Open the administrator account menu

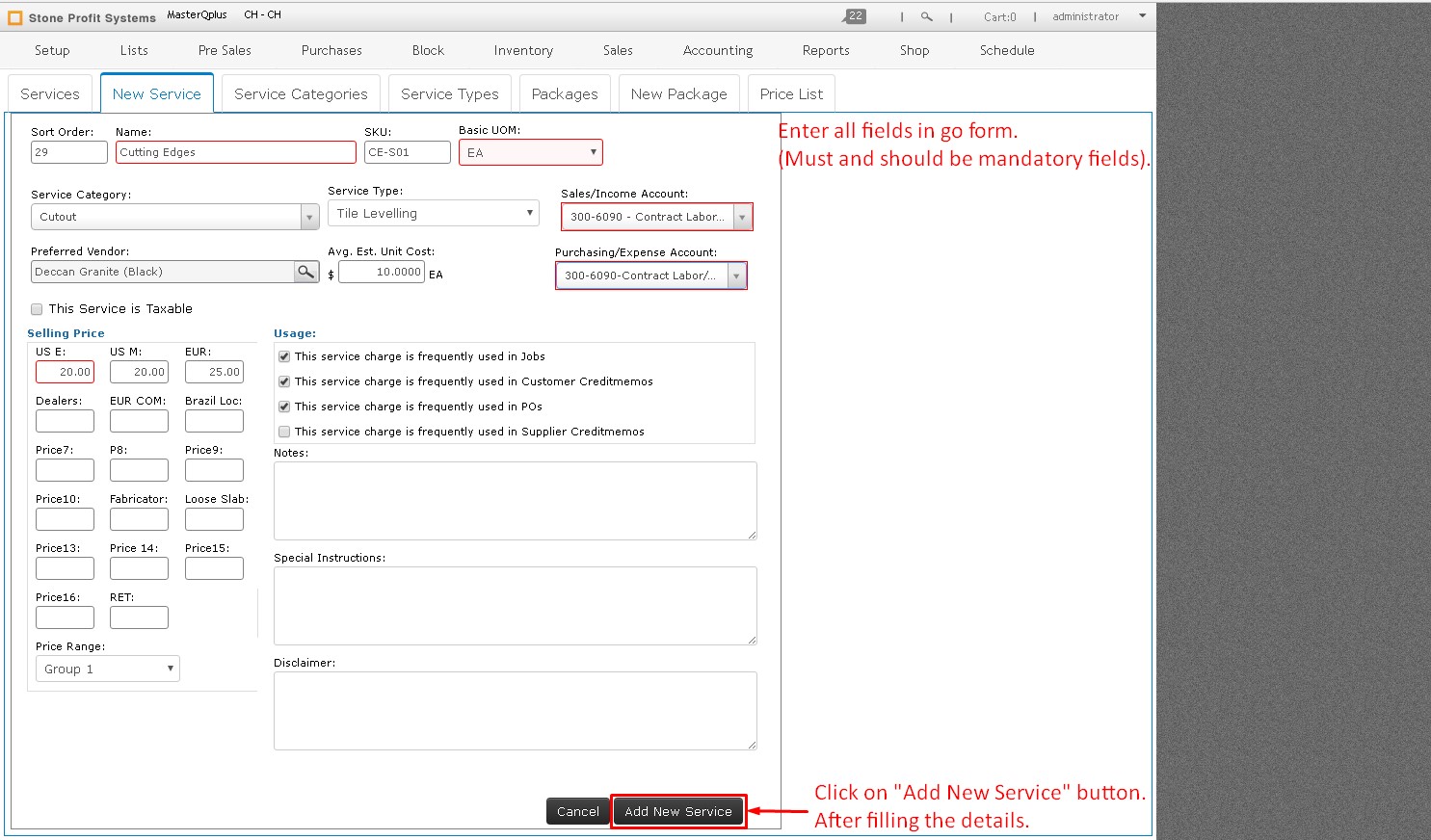click(1086, 15)
